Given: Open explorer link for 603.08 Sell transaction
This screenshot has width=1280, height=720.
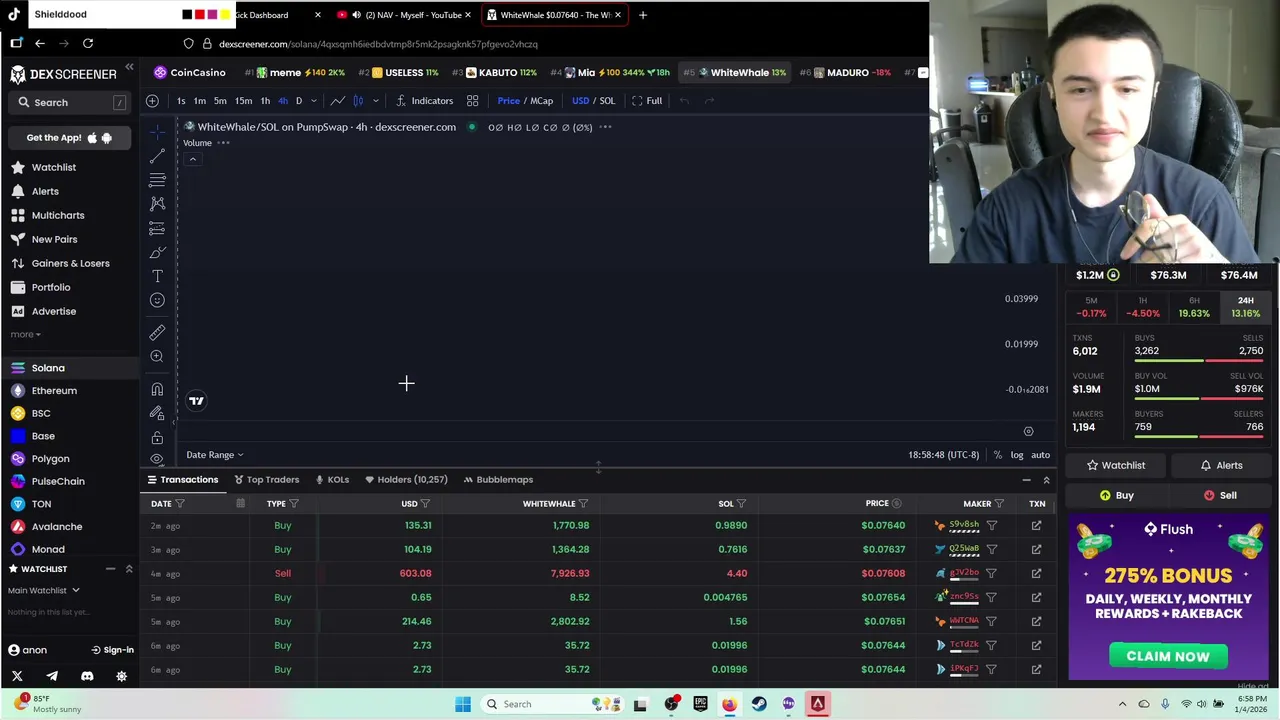Looking at the screenshot, I should [x=1036, y=573].
